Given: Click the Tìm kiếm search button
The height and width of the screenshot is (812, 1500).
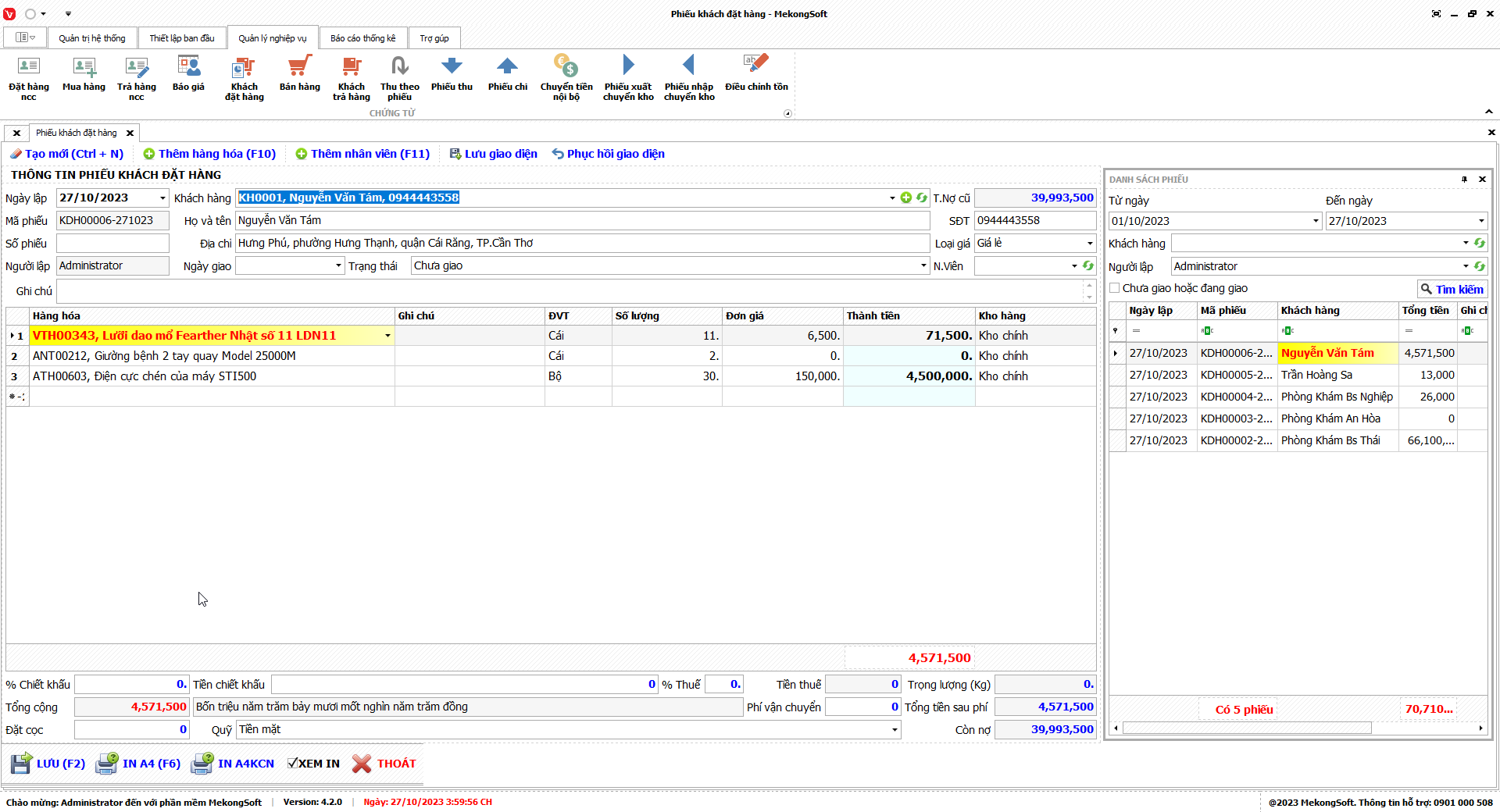Looking at the screenshot, I should (1452, 289).
